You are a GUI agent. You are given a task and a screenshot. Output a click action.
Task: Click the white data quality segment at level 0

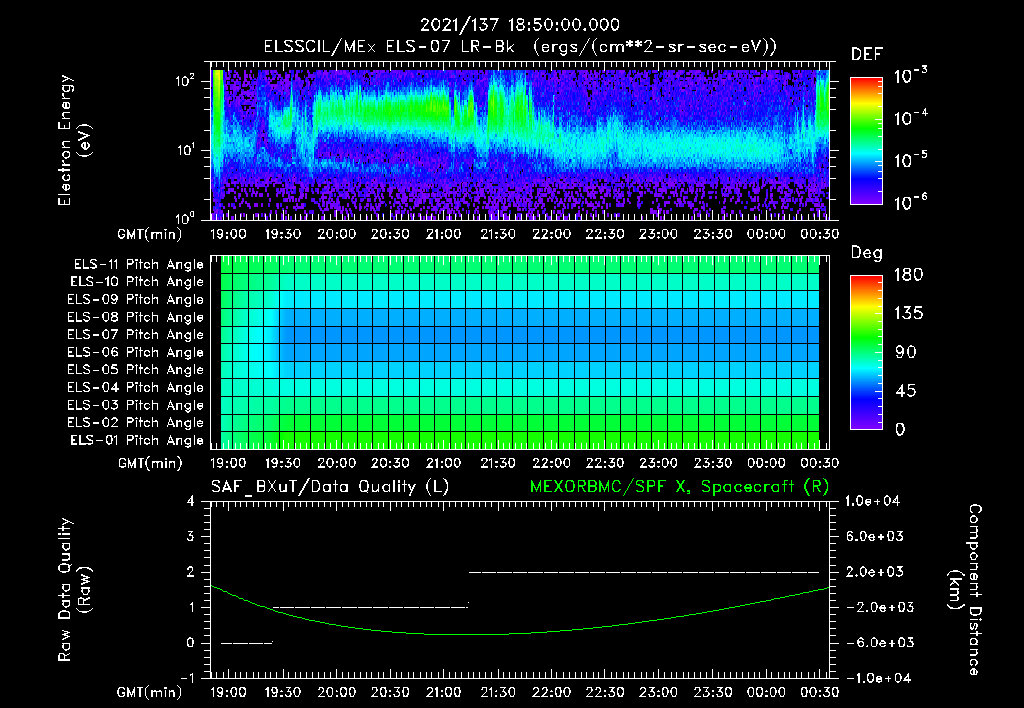point(247,643)
